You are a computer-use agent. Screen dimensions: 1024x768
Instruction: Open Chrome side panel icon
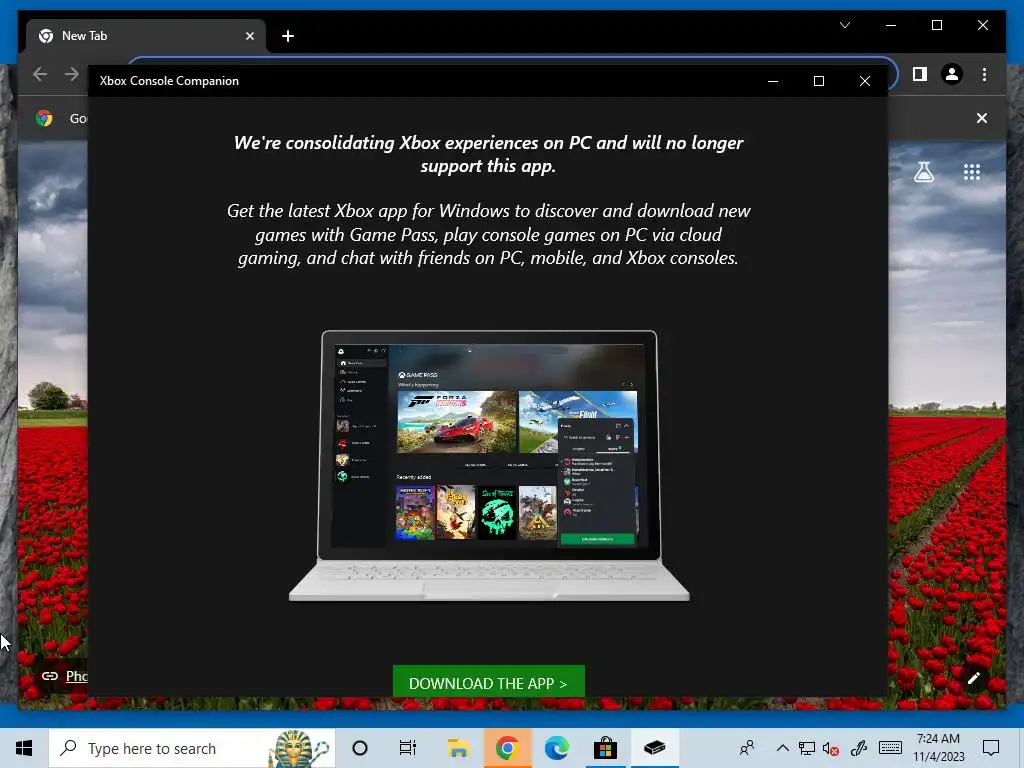pyautogui.click(x=920, y=74)
